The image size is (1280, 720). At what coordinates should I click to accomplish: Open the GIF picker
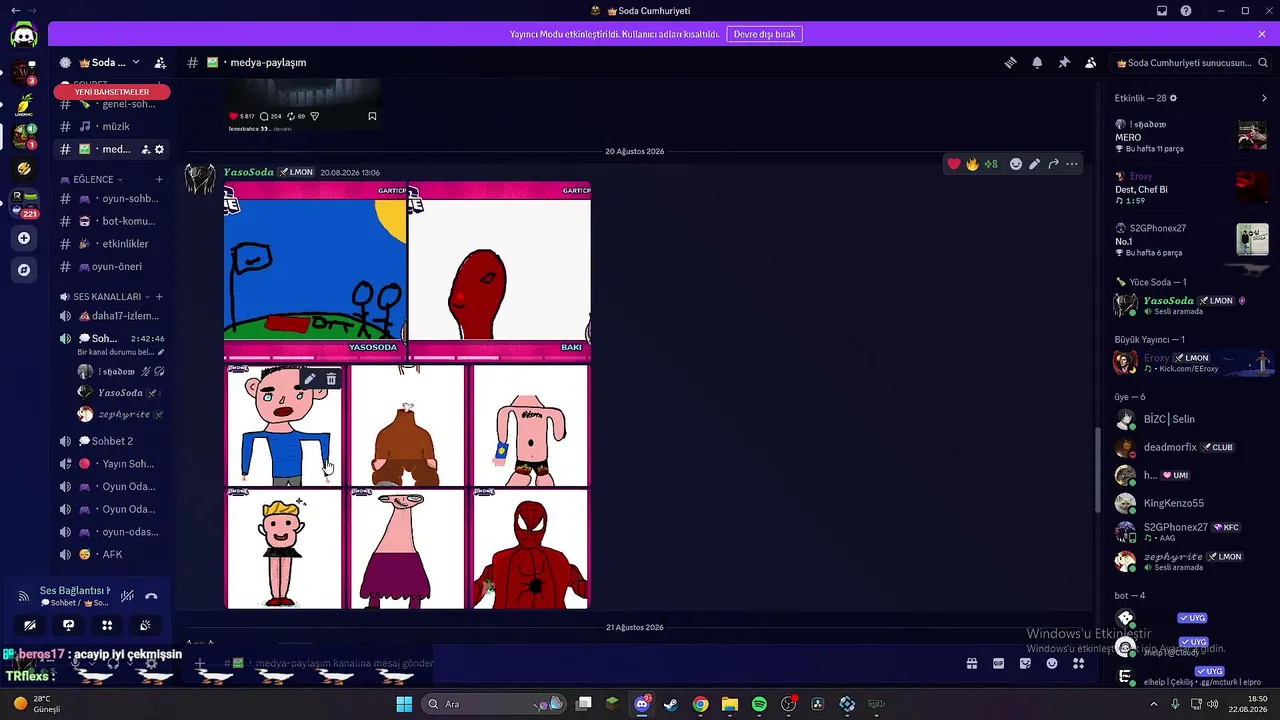[x=998, y=663]
